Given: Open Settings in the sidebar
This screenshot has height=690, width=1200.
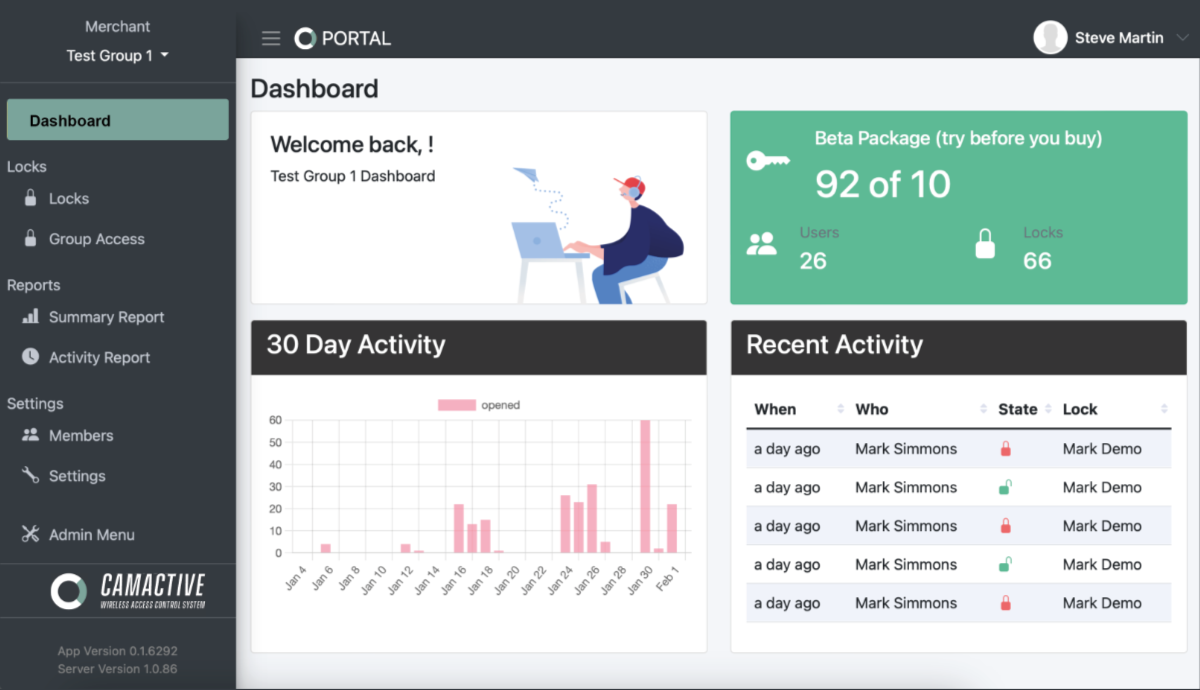Looking at the screenshot, I should point(77,476).
